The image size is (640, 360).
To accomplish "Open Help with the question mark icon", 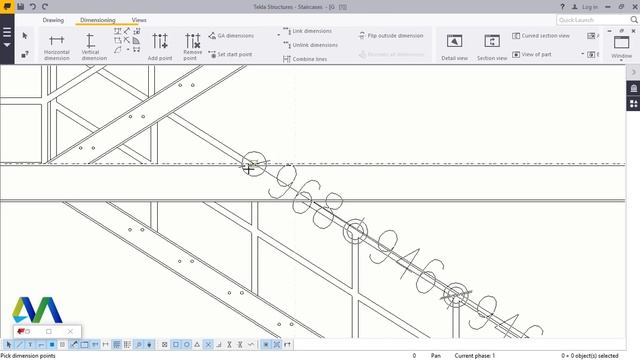I will click(562, 7).
